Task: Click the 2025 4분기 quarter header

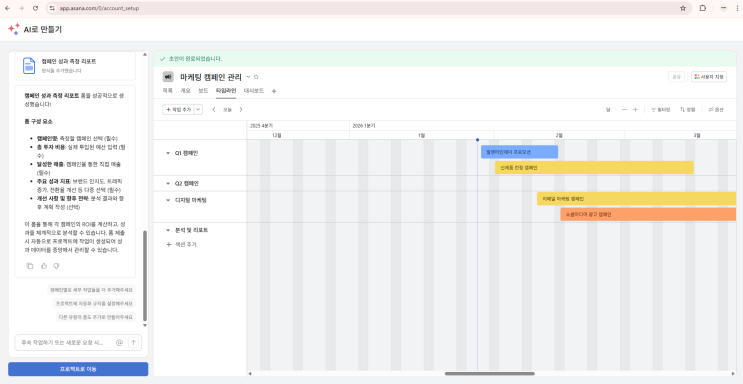Action: click(262, 126)
